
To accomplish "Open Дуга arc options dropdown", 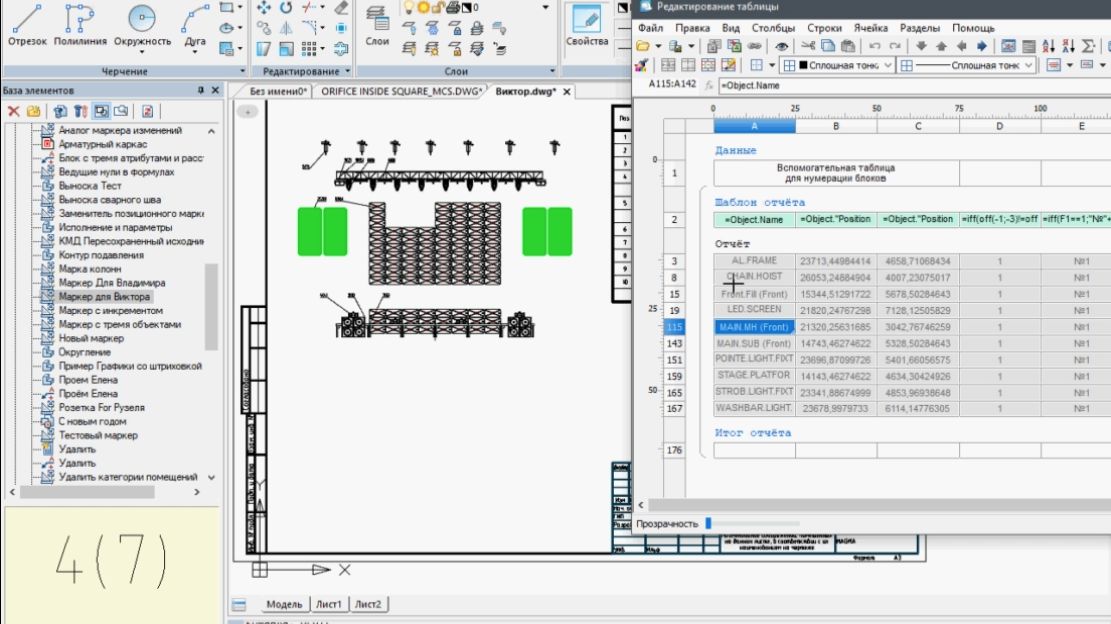I will coord(195,52).
